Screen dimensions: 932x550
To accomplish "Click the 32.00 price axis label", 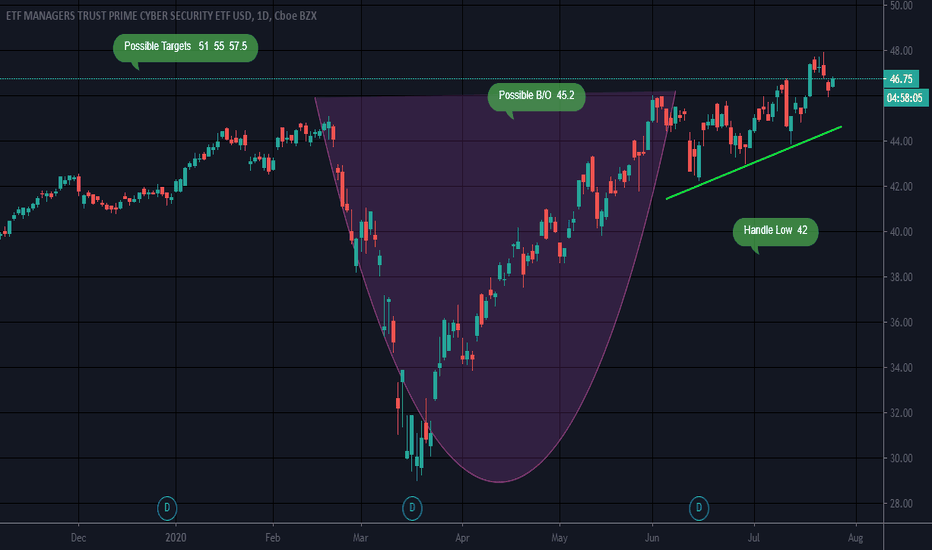I will click(x=900, y=413).
